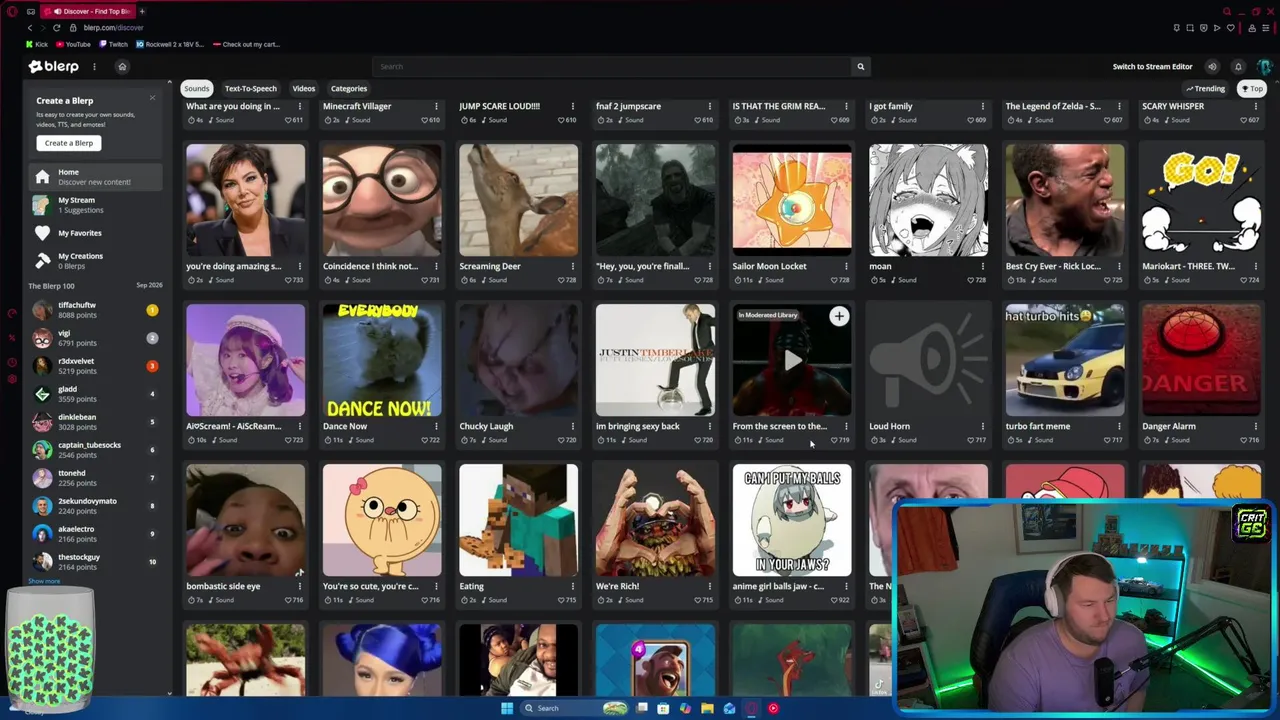This screenshot has width=1280, height=720.
Task: Click the Blerp search input field
Action: click(613, 67)
